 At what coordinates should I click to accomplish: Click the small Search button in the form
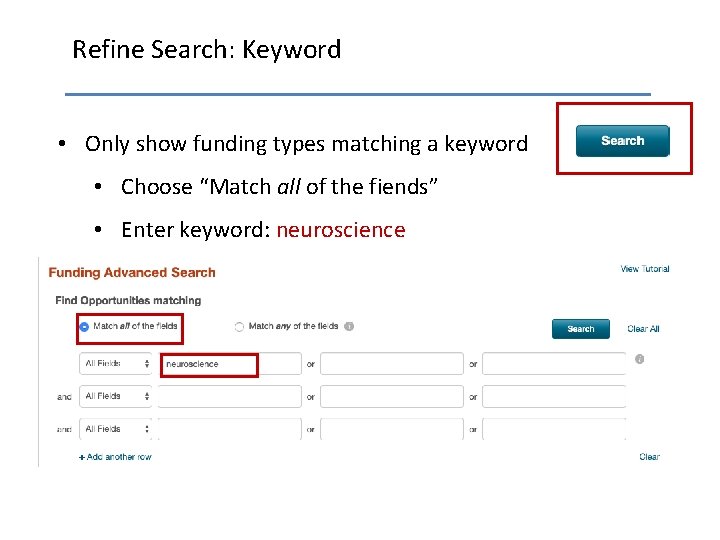[x=580, y=329]
